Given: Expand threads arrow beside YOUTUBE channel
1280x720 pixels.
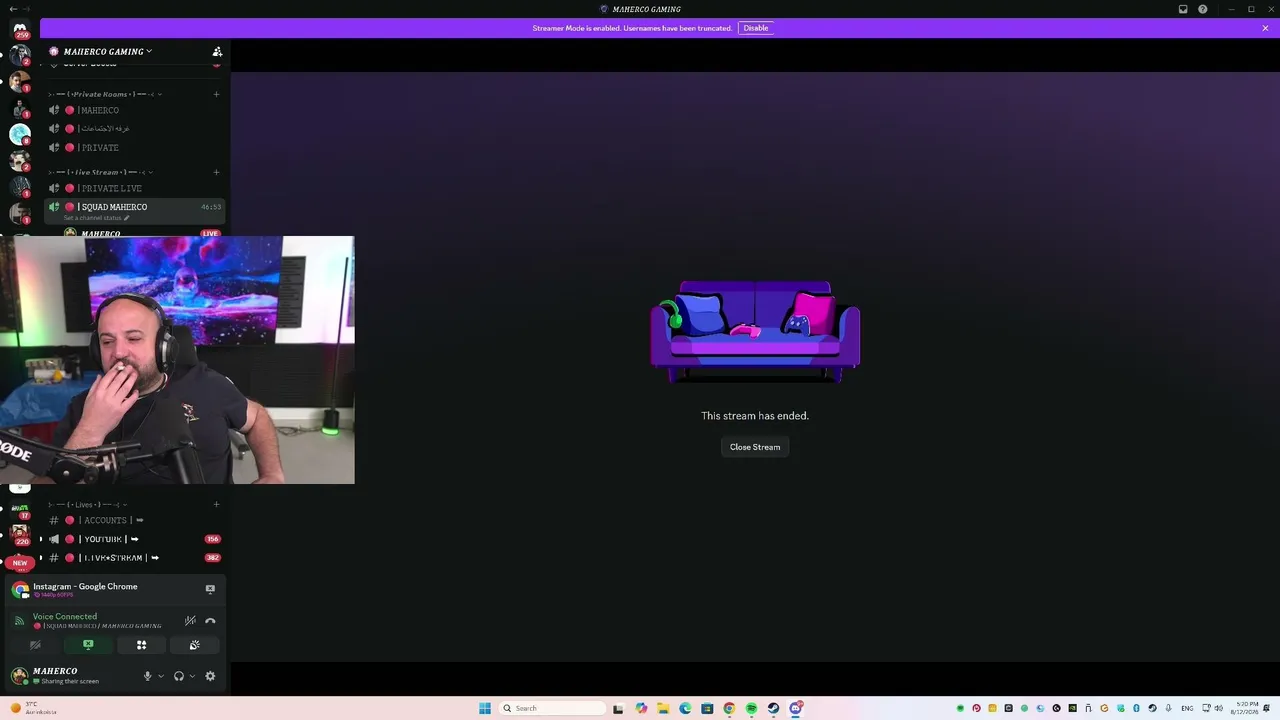Looking at the screenshot, I should (41, 539).
